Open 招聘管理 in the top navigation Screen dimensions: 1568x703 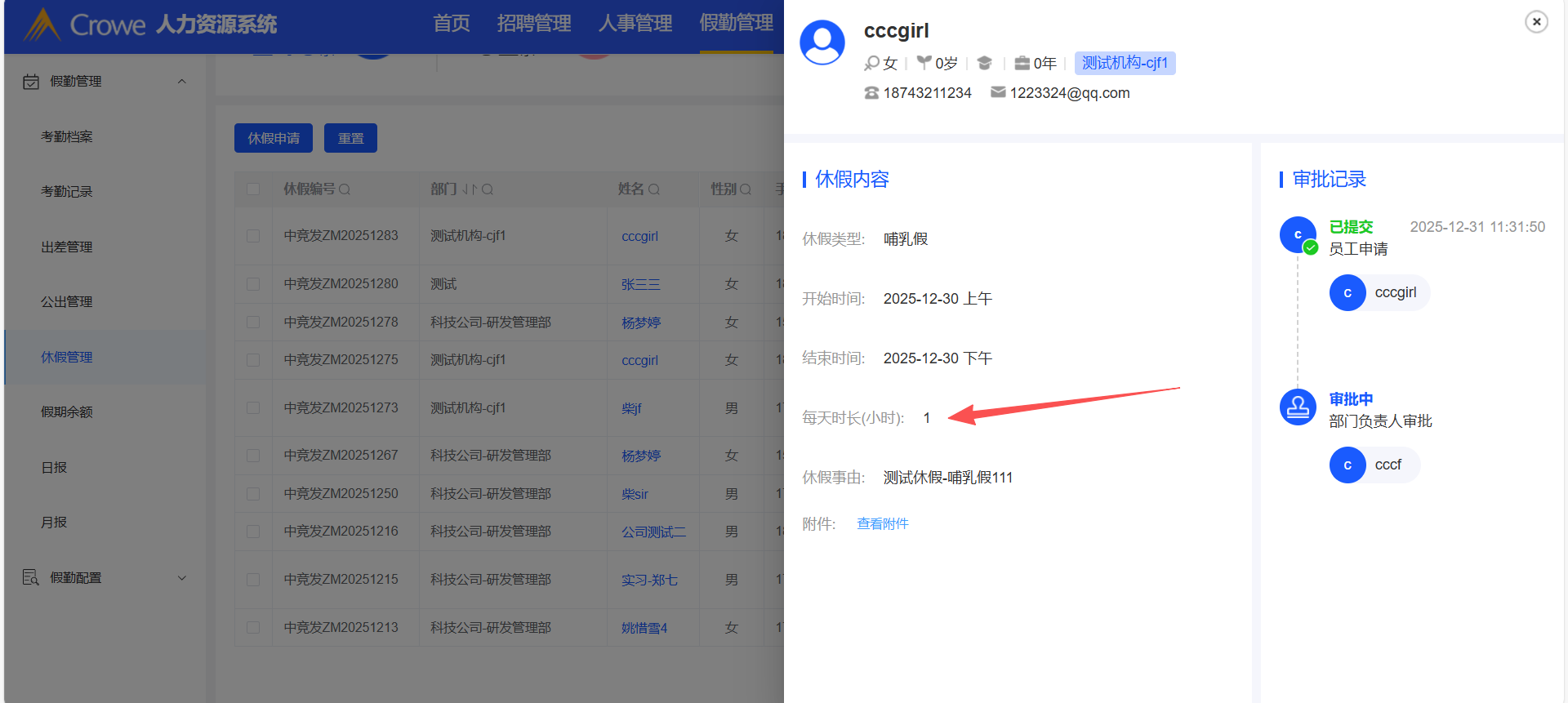click(x=533, y=24)
